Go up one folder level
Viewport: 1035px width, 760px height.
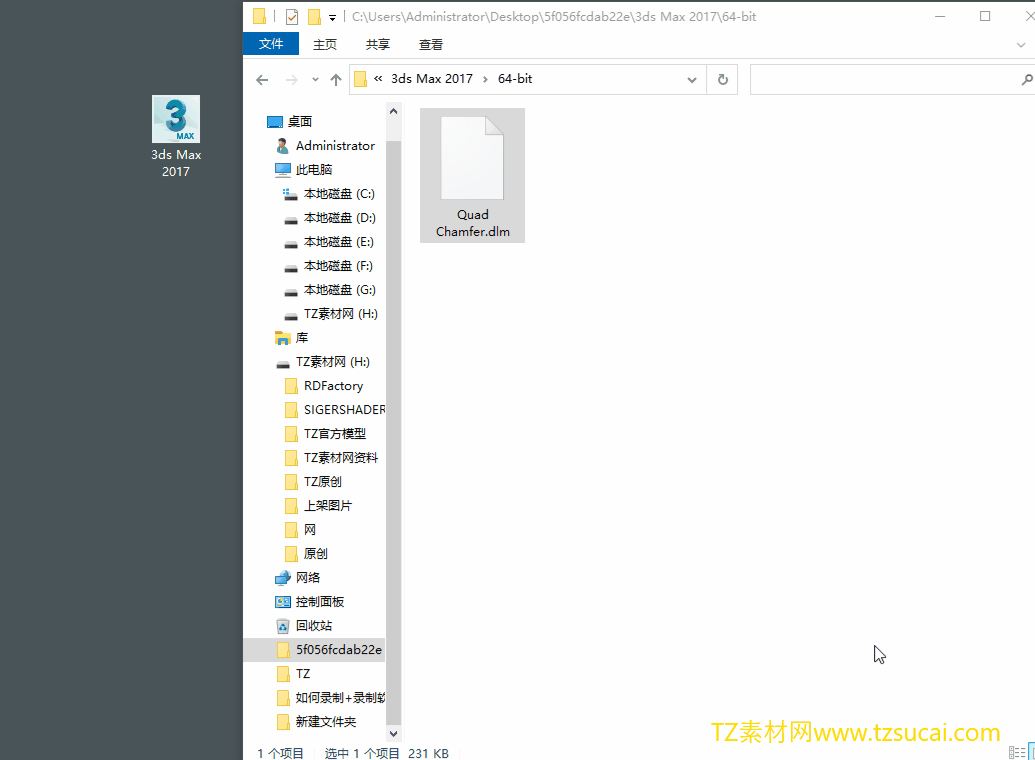click(x=336, y=80)
